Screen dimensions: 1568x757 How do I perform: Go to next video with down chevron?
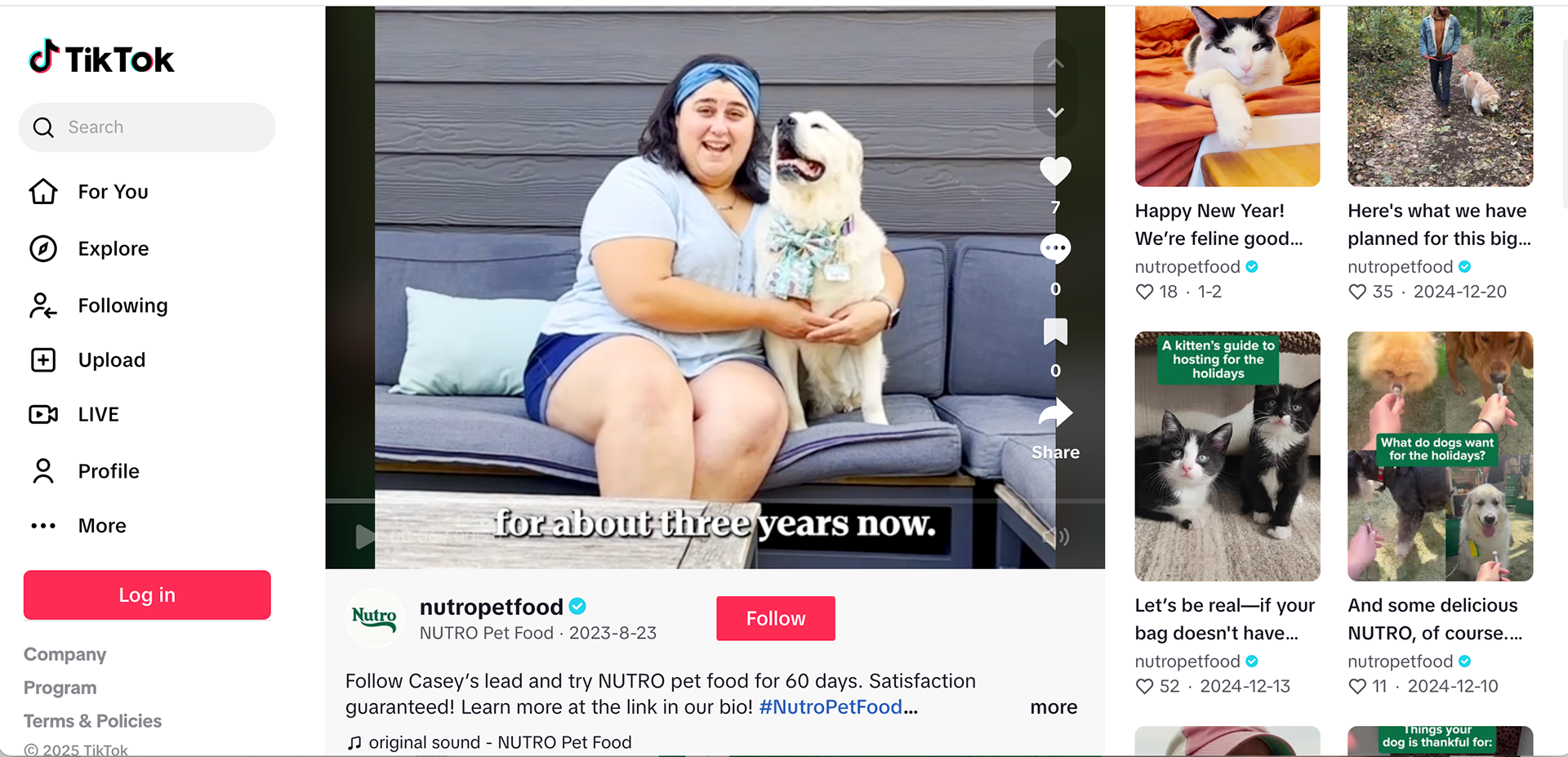(x=1055, y=112)
